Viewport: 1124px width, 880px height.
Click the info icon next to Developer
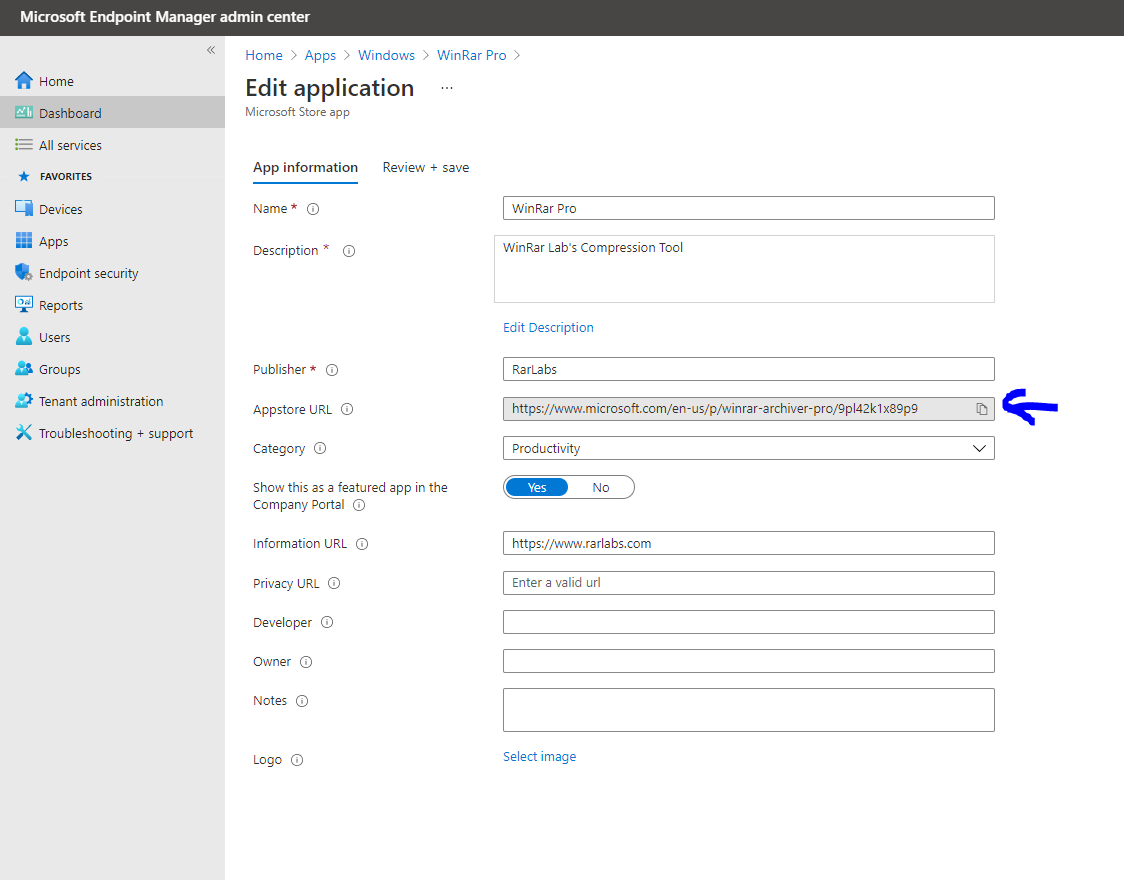coord(327,622)
